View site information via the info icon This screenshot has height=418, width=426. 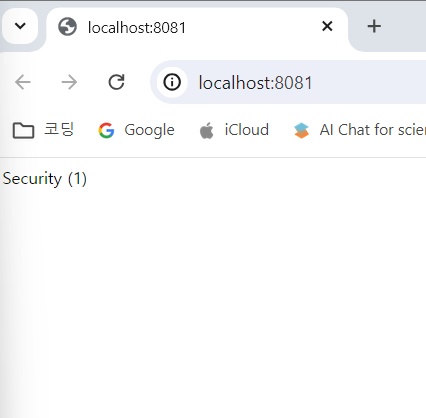click(172, 82)
